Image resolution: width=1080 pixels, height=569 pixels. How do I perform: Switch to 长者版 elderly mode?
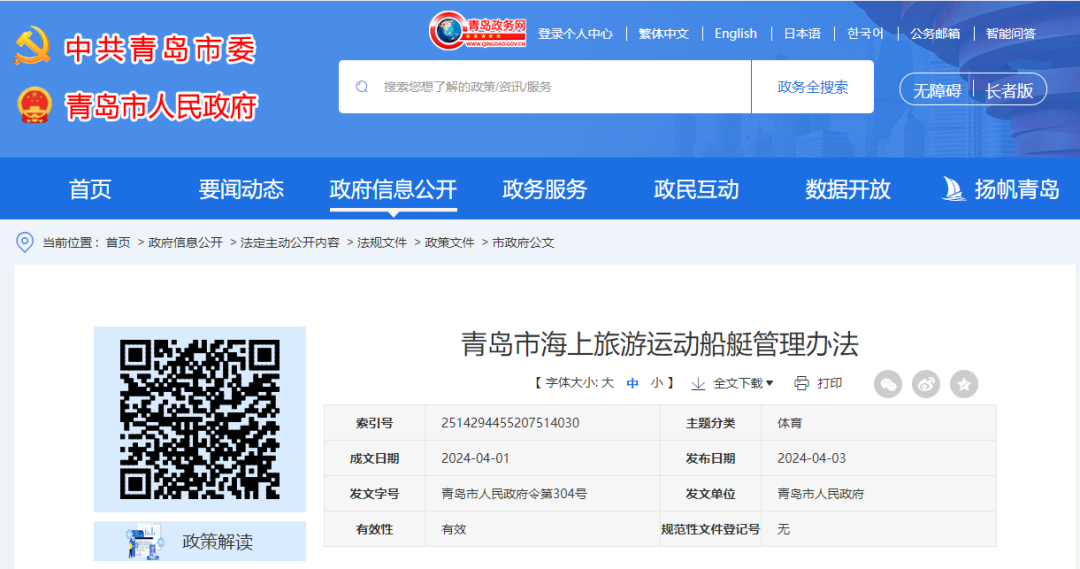click(x=1009, y=90)
